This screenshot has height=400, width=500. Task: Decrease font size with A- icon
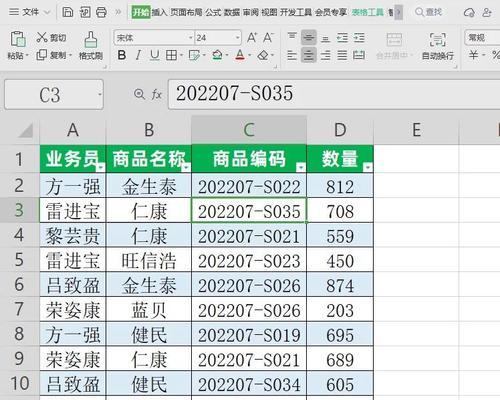[268, 37]
